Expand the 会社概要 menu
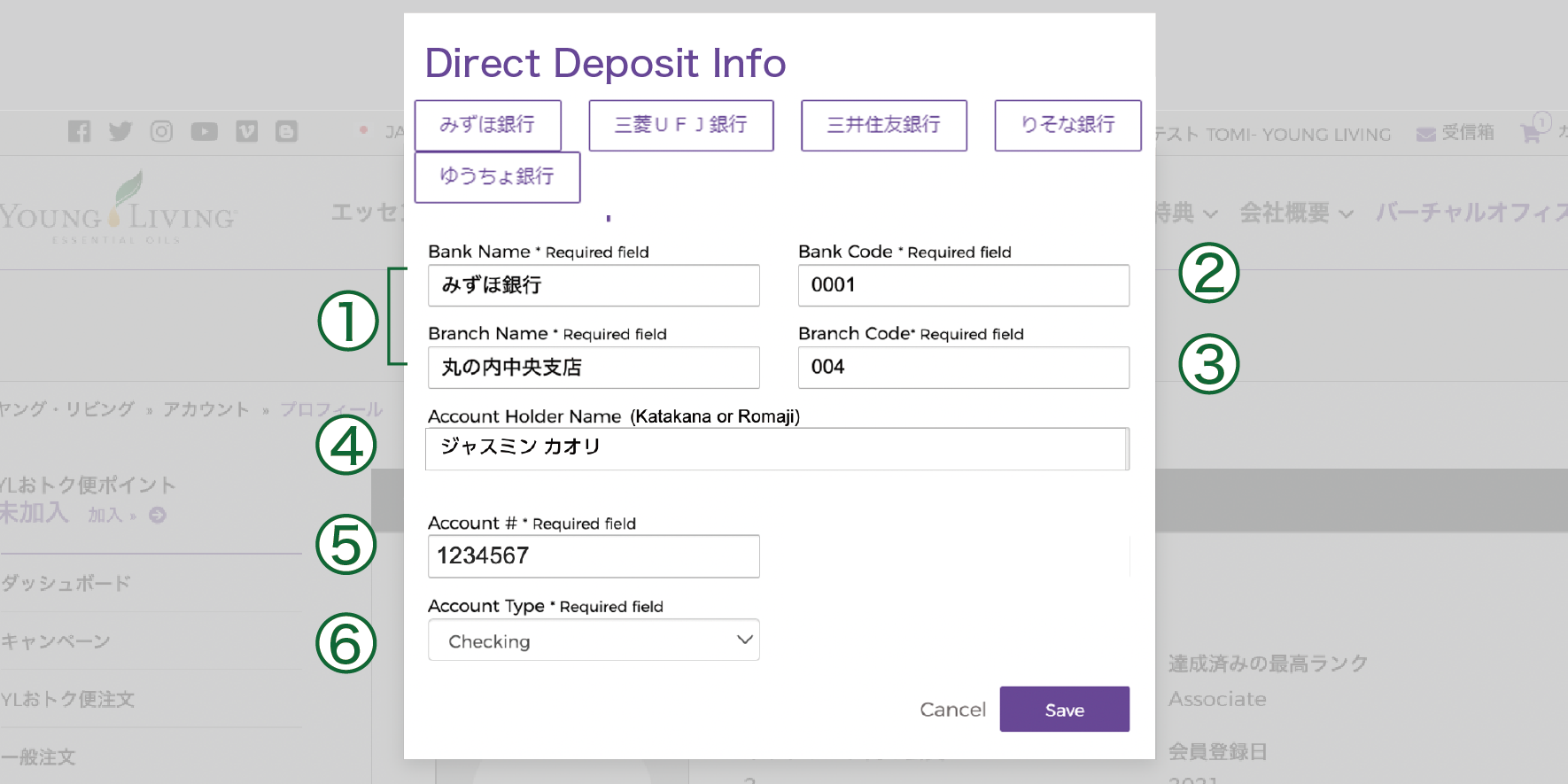Screen dimensions: 1568x784 (x=1296, y=213)
